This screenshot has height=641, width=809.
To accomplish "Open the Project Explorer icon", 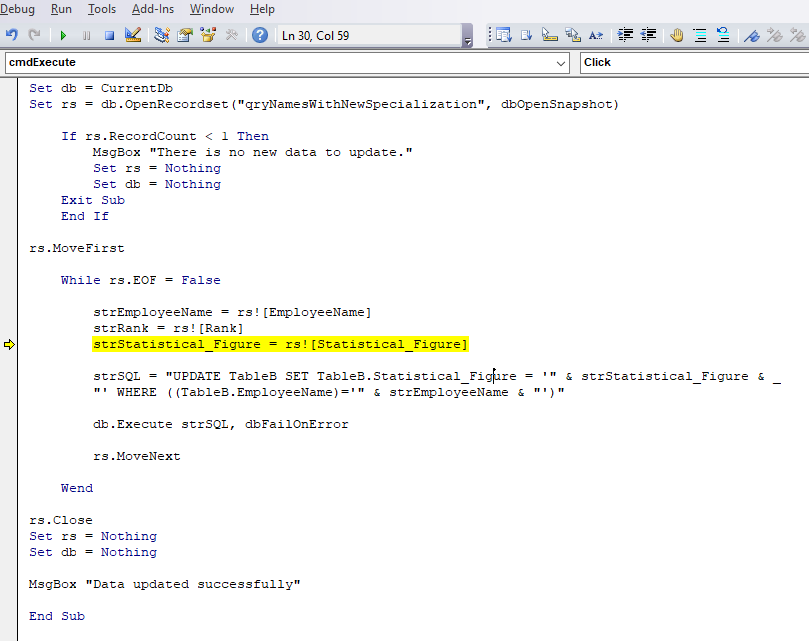I will [x=162, y=35].
